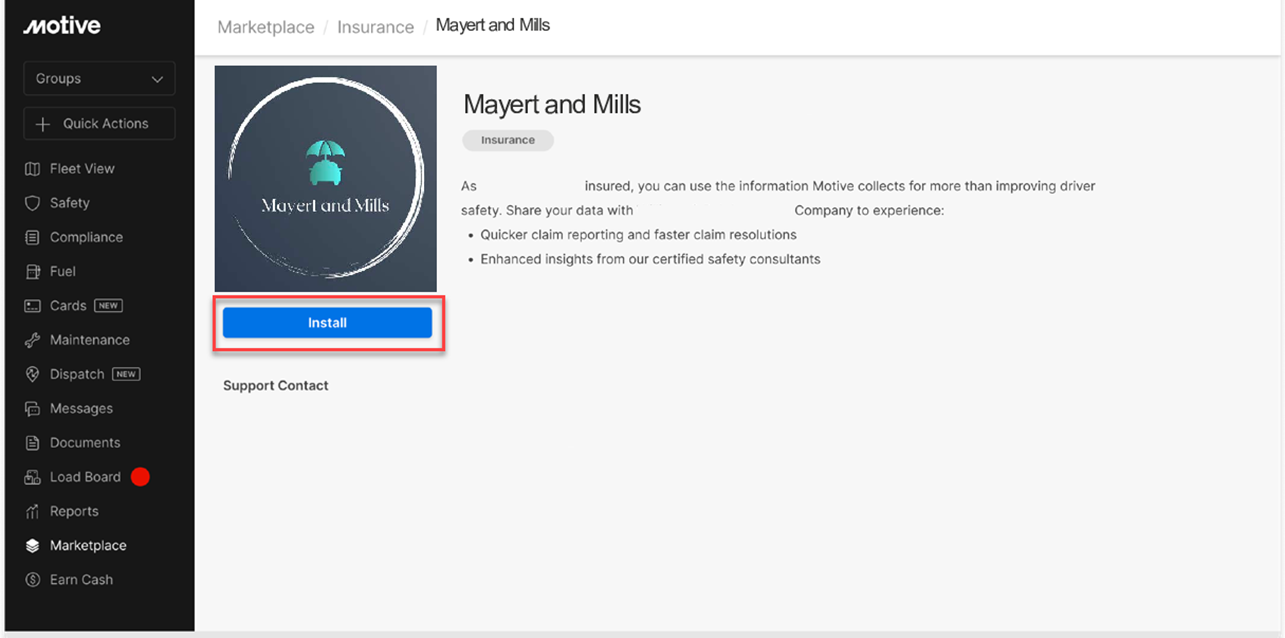Click the Cards icon in sidebar
Viewport: 1285px width, 638px height.
point(32,306)
